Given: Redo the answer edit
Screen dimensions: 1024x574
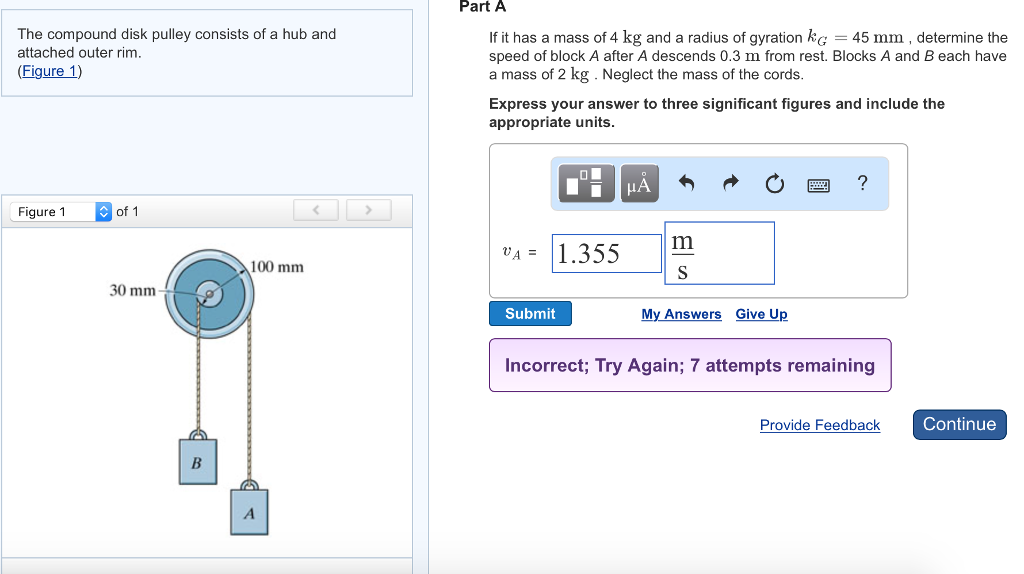Looking at the screenshot, I should click(731, 183).
